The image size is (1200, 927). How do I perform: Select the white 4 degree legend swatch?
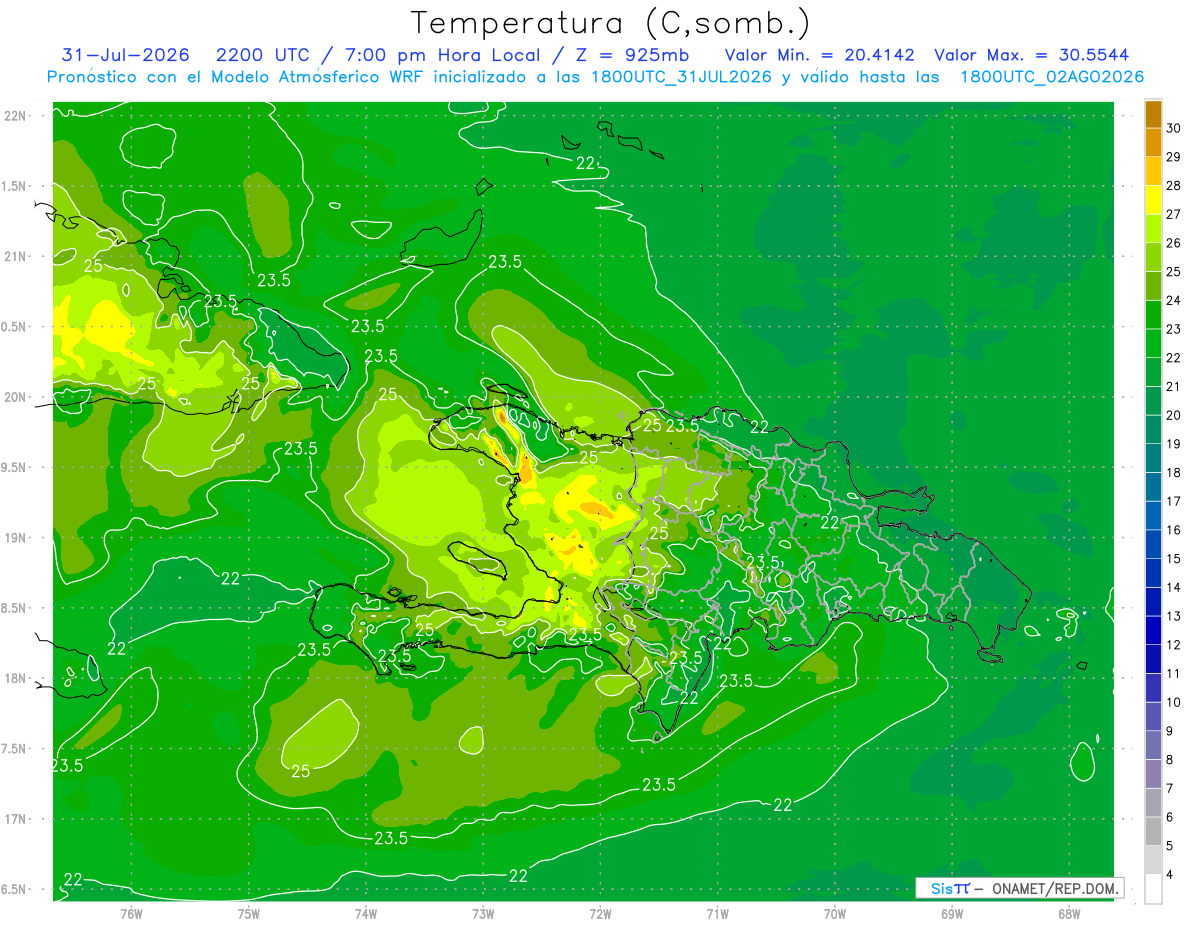click(x=1153, y=889)
